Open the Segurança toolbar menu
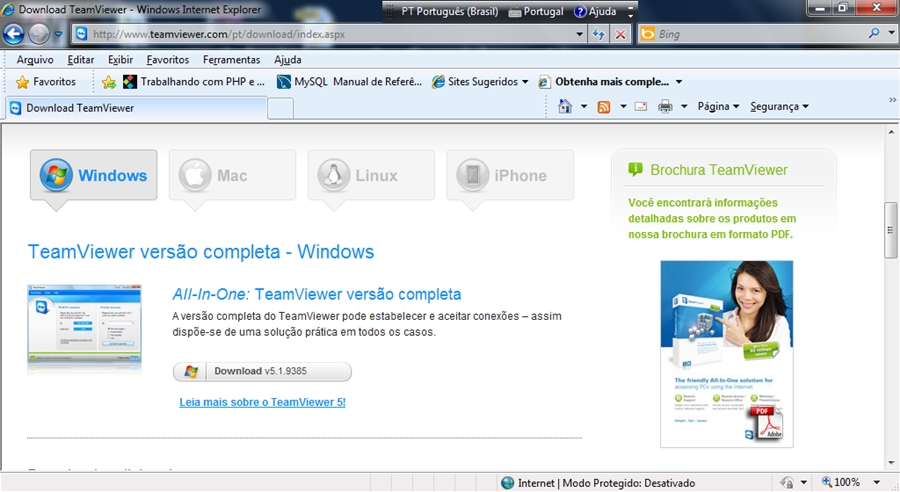Viewport: 900px width, 492px height. click(779, 106)
